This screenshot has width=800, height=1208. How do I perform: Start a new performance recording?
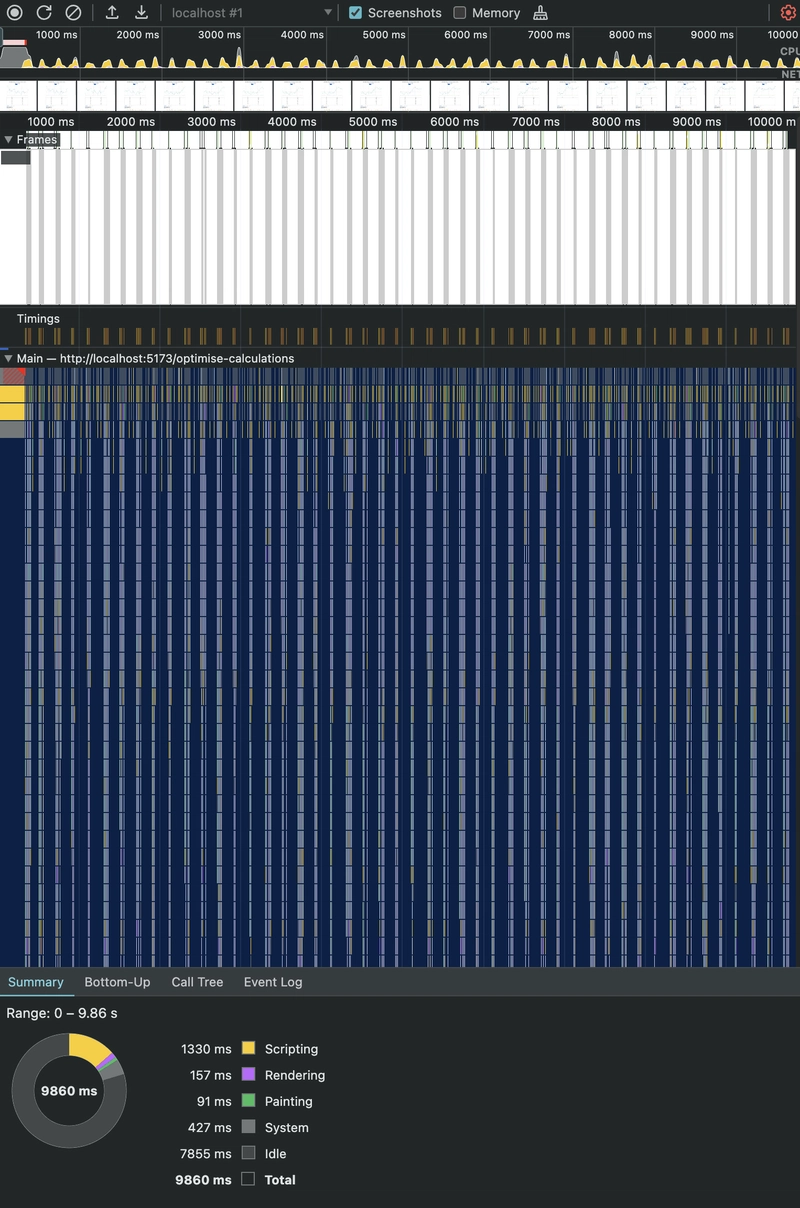[x=14, y=13]
